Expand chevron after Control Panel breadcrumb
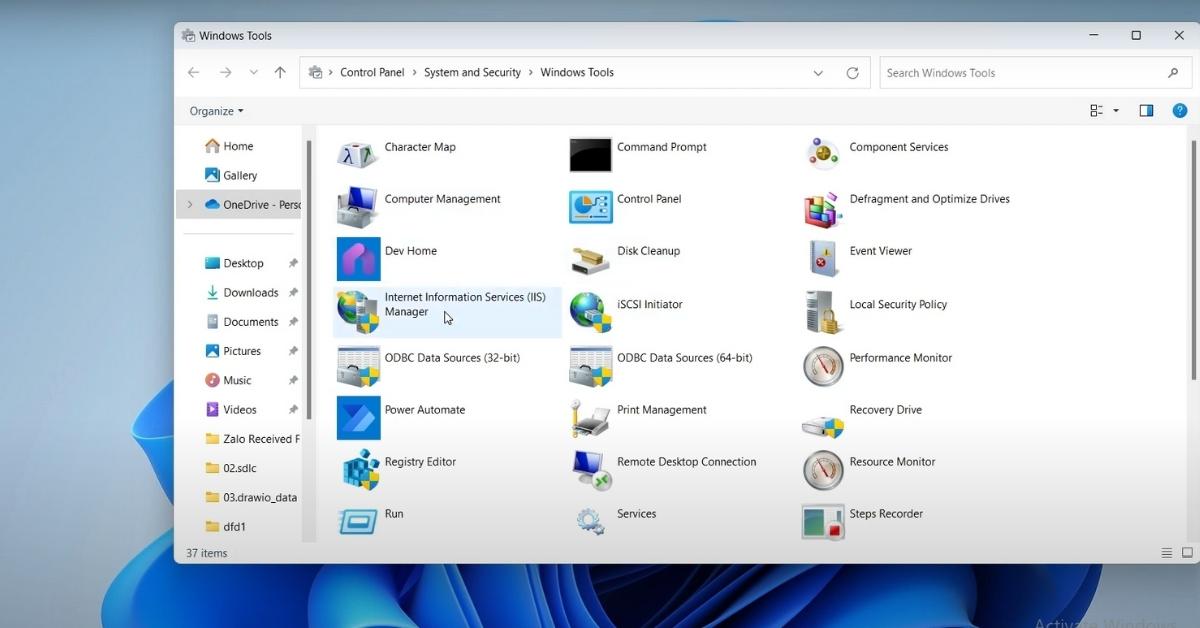The height and width of the screenshot is (628, 1200). click(x=414, y=72)
